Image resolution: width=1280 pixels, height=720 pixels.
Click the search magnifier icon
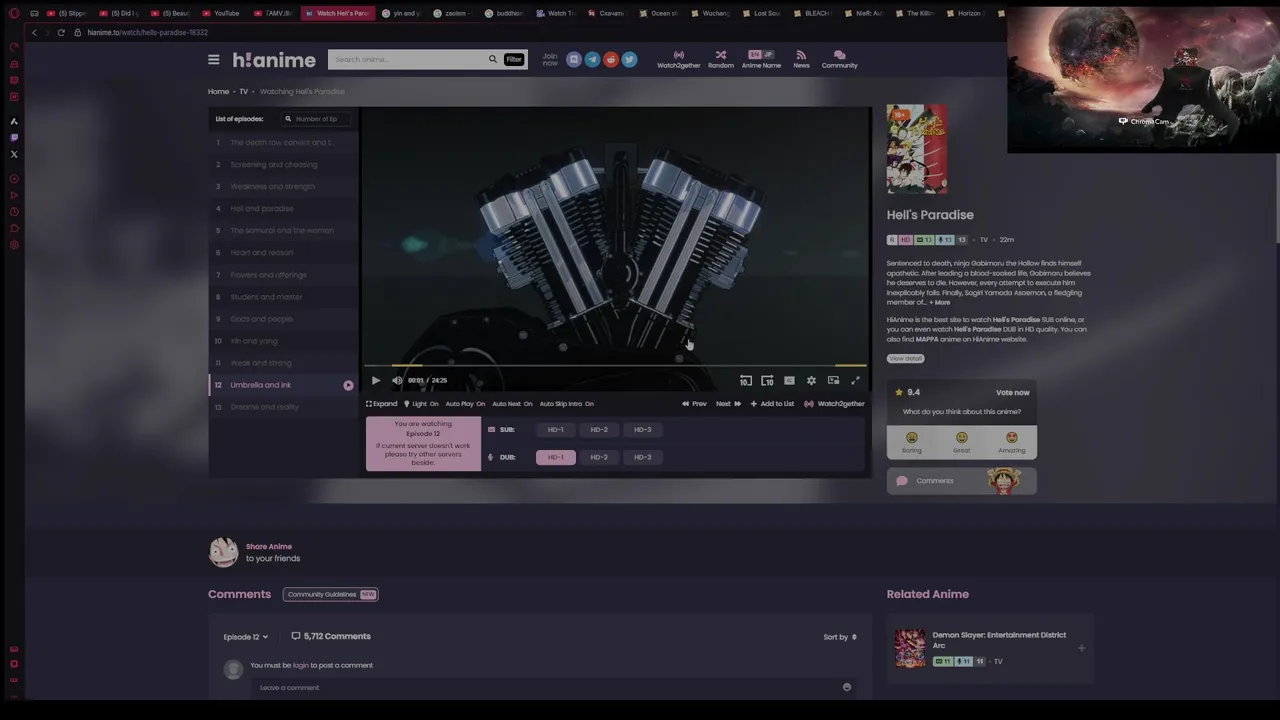click(492, 59)
